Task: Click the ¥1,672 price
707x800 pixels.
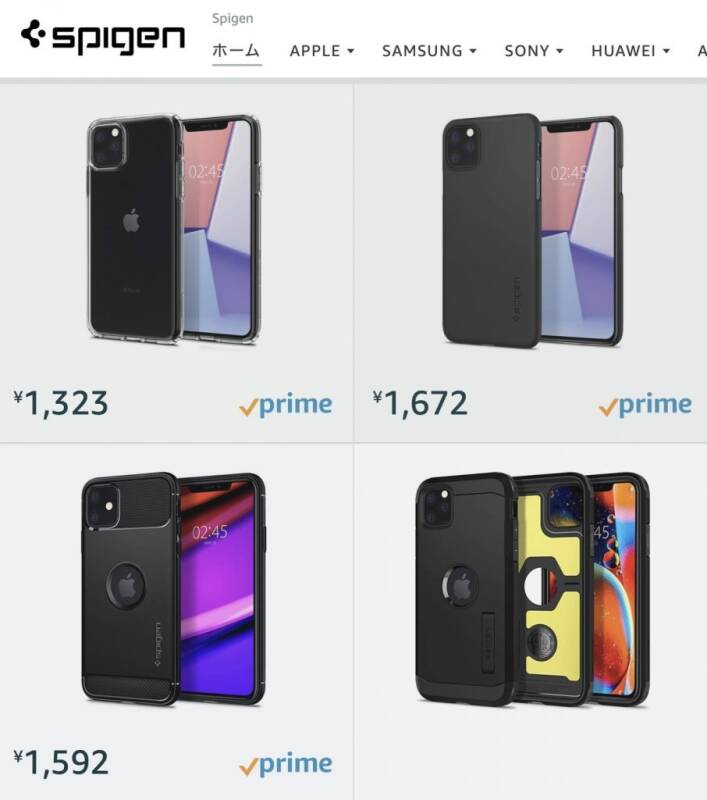Action: click(420, 403)
